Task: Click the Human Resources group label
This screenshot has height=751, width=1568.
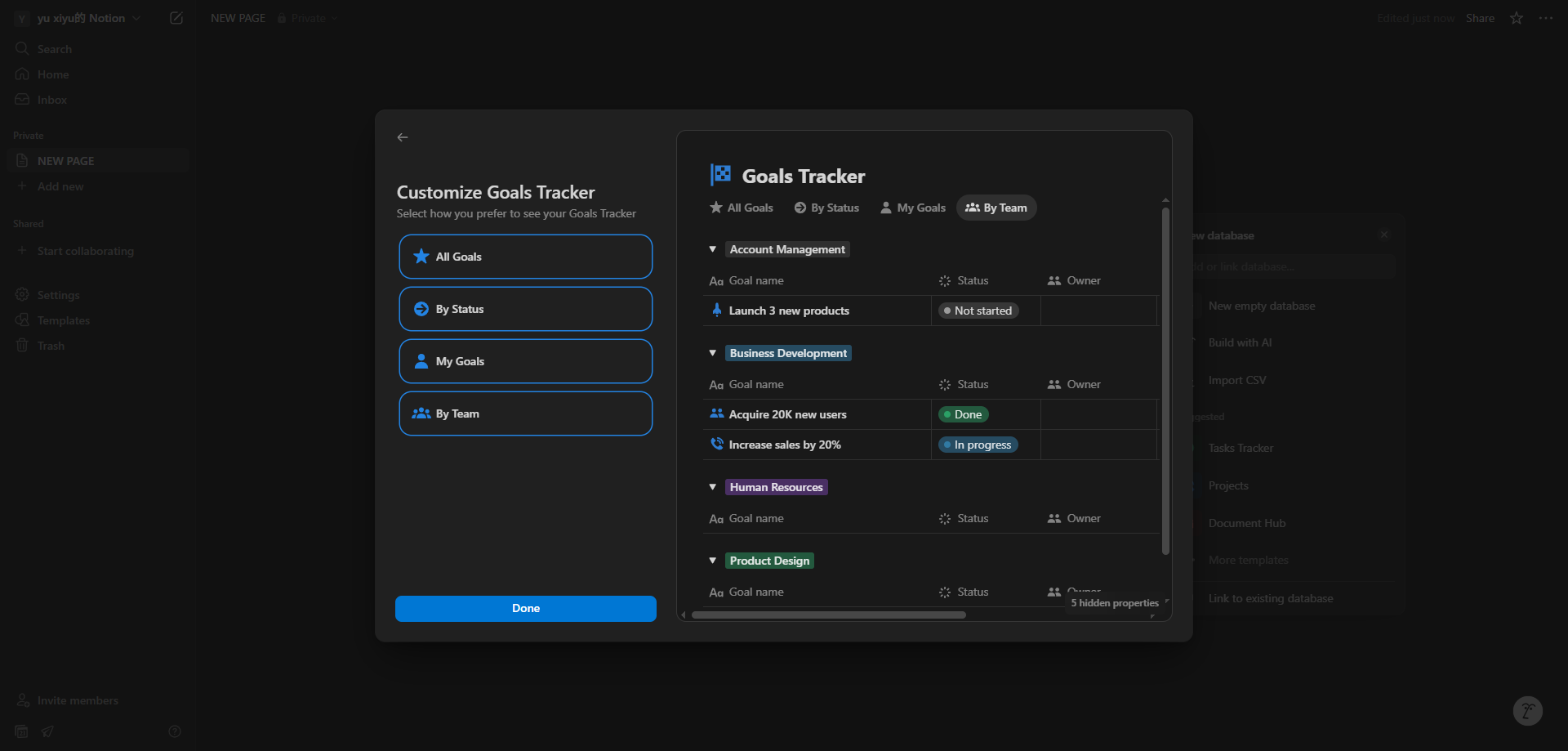Action: point(776,487)
